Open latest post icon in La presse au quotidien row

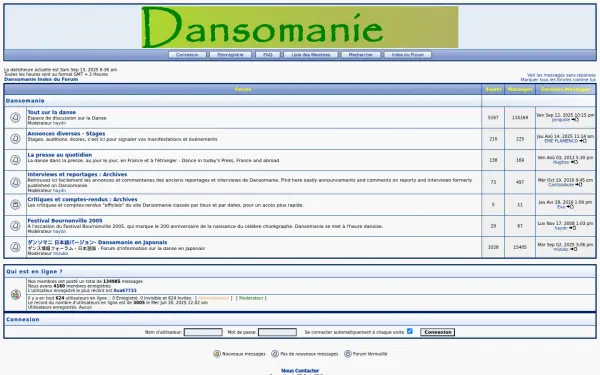(574, 162)
